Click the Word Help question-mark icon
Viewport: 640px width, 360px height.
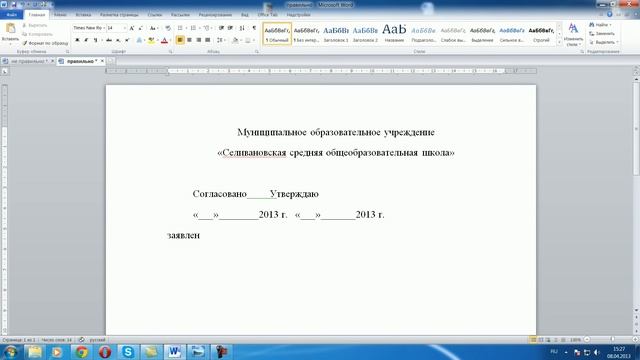coord(609,15)
